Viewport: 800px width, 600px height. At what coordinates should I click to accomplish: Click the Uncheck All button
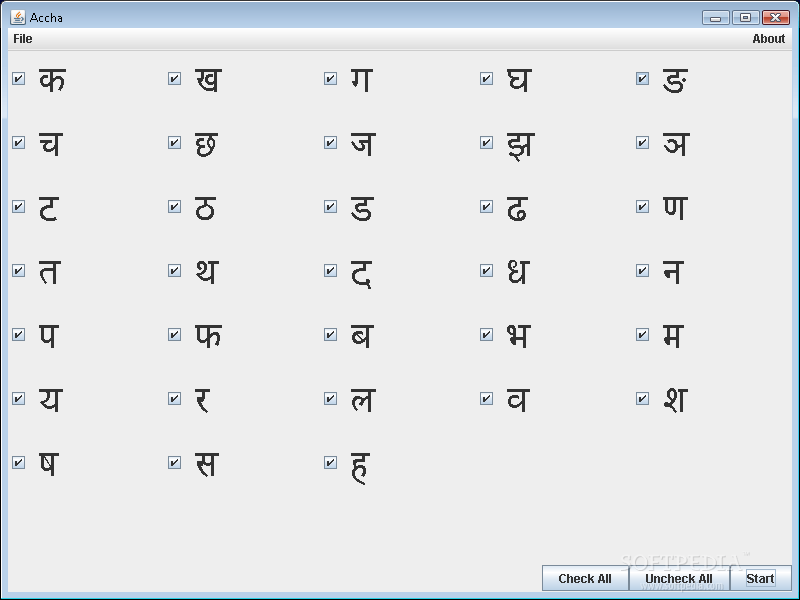pos(679,579)
